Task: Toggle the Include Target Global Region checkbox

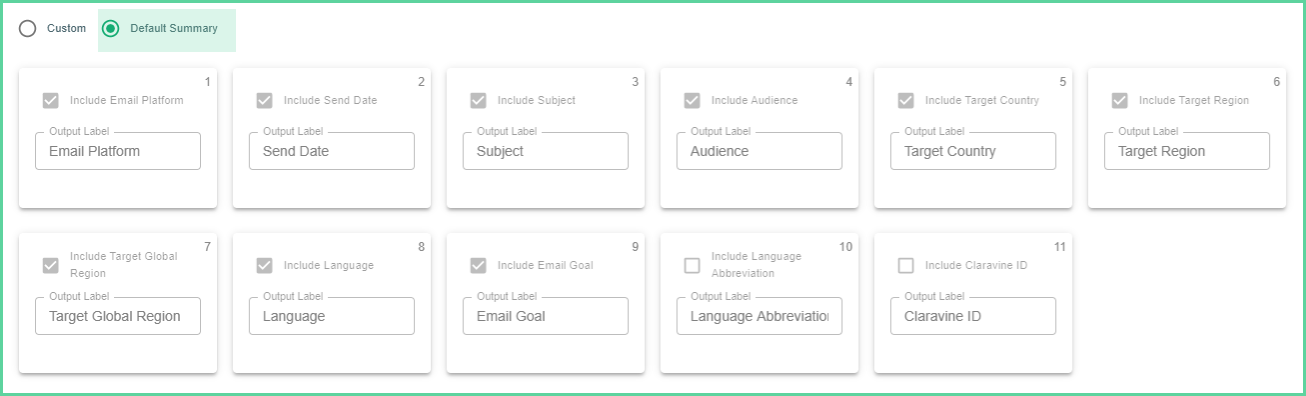Action: click(51, 265)
